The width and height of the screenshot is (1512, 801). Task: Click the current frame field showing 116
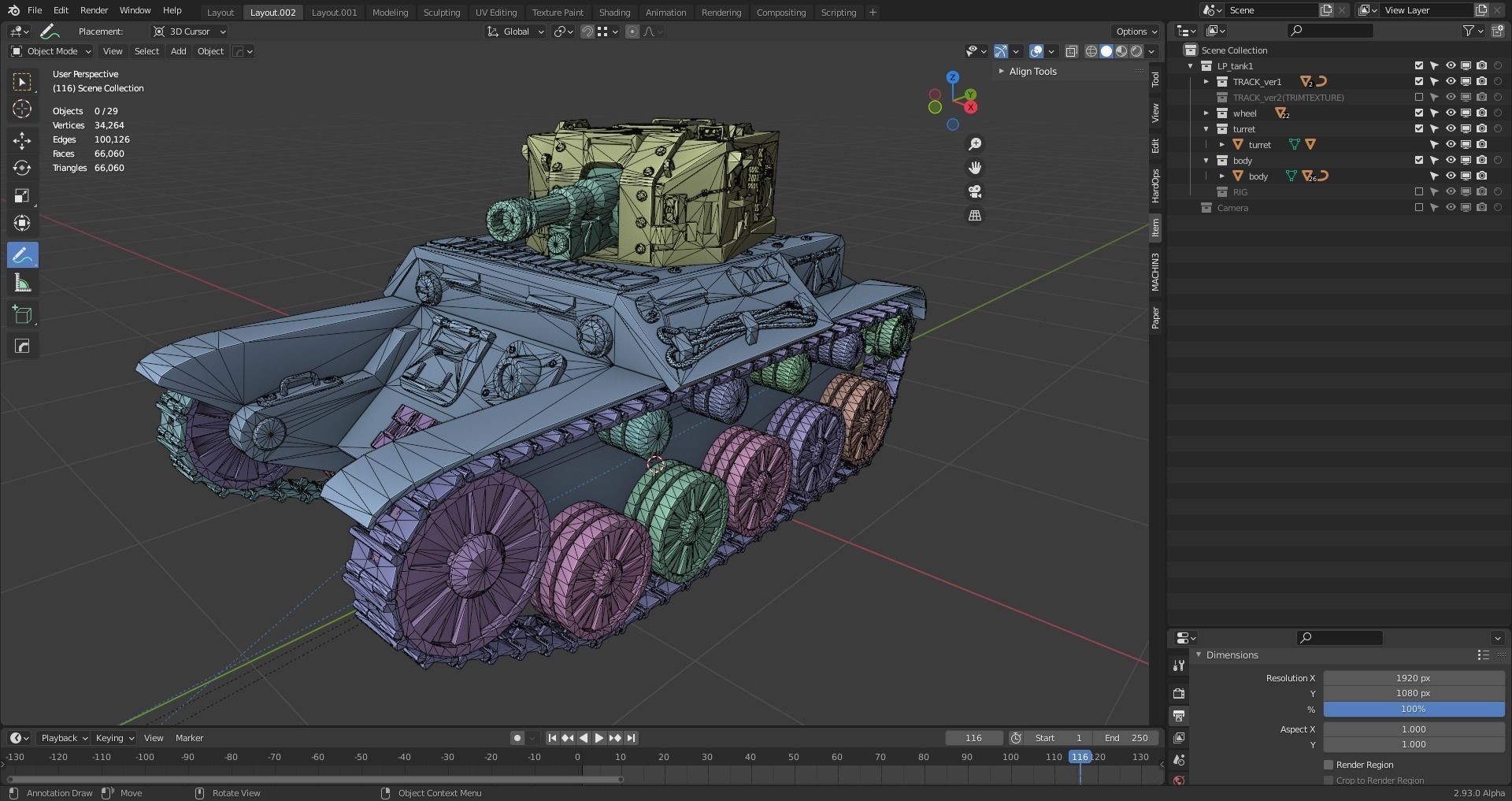click(974, 738)
